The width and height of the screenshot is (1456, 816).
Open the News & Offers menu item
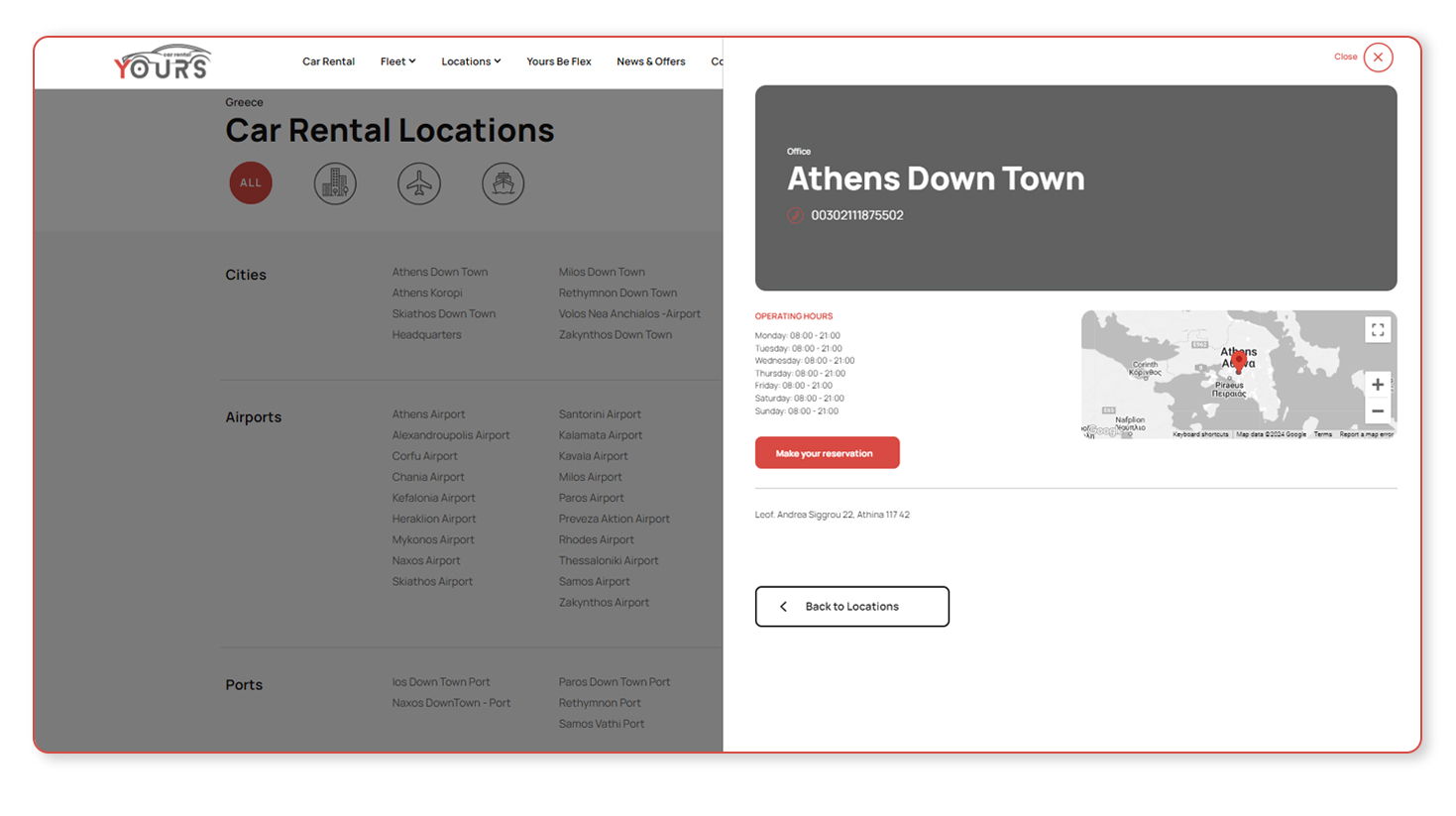point(650,61)
